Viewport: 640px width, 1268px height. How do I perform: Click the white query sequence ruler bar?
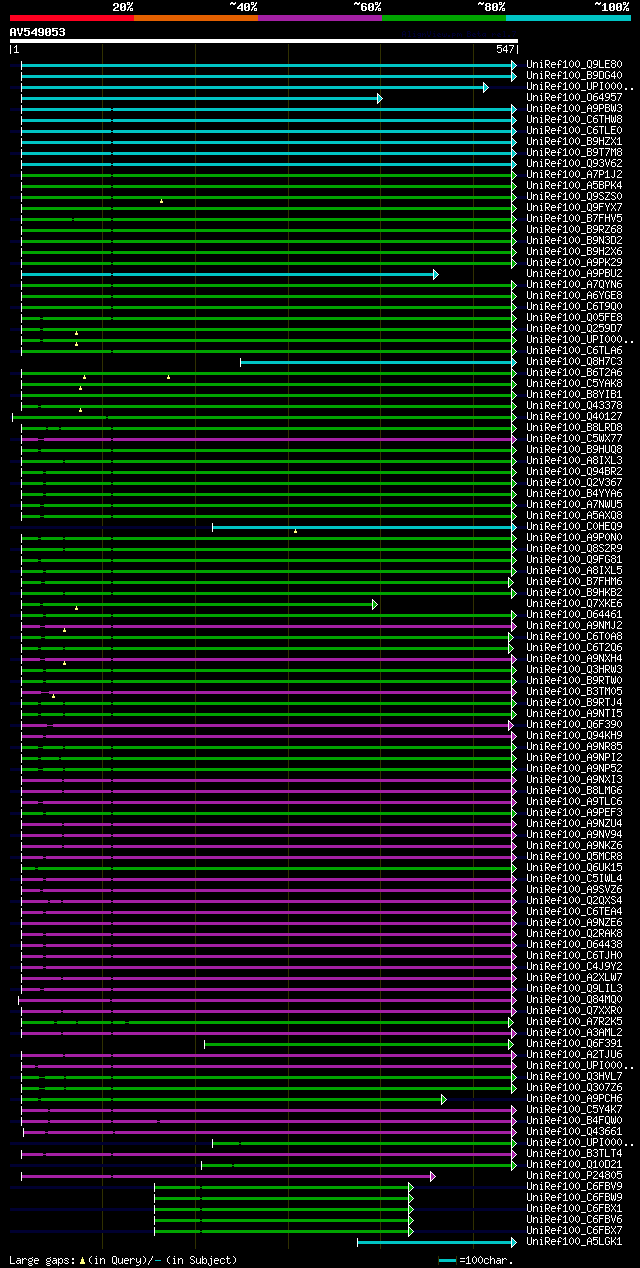263,41
